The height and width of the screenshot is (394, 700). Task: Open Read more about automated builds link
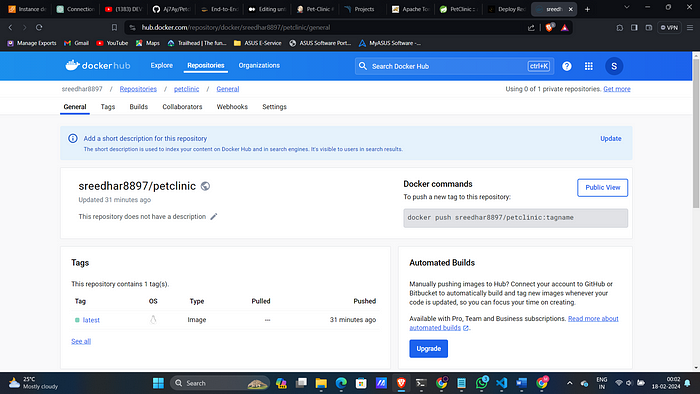click(x=593, y=319)
